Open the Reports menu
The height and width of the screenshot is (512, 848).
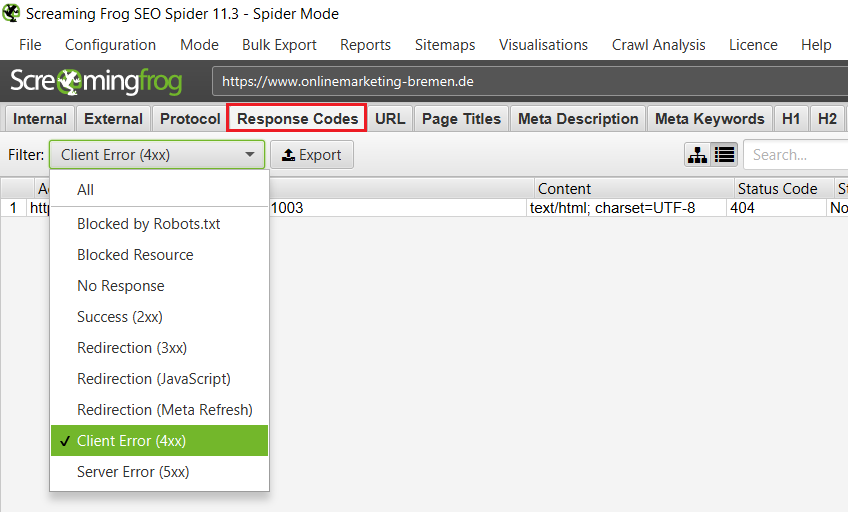point(365,45)
